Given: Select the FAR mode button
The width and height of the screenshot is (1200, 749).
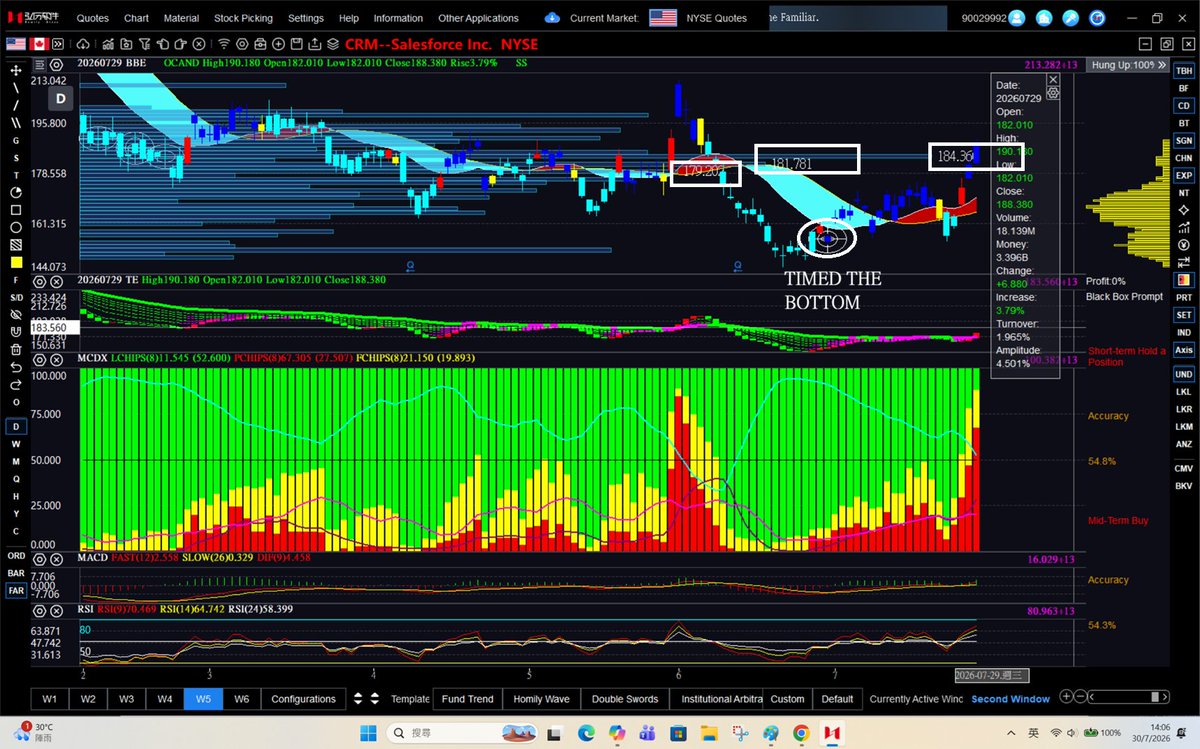Looking at the screenshot, I should pyautogui.click(x=16, y=591).
